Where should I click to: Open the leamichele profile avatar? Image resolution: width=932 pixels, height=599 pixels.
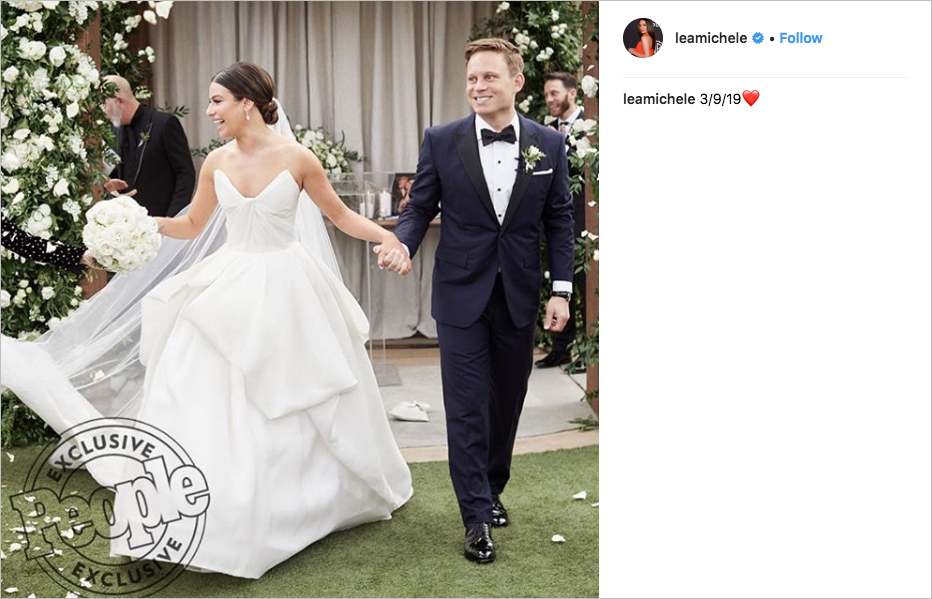643,38
